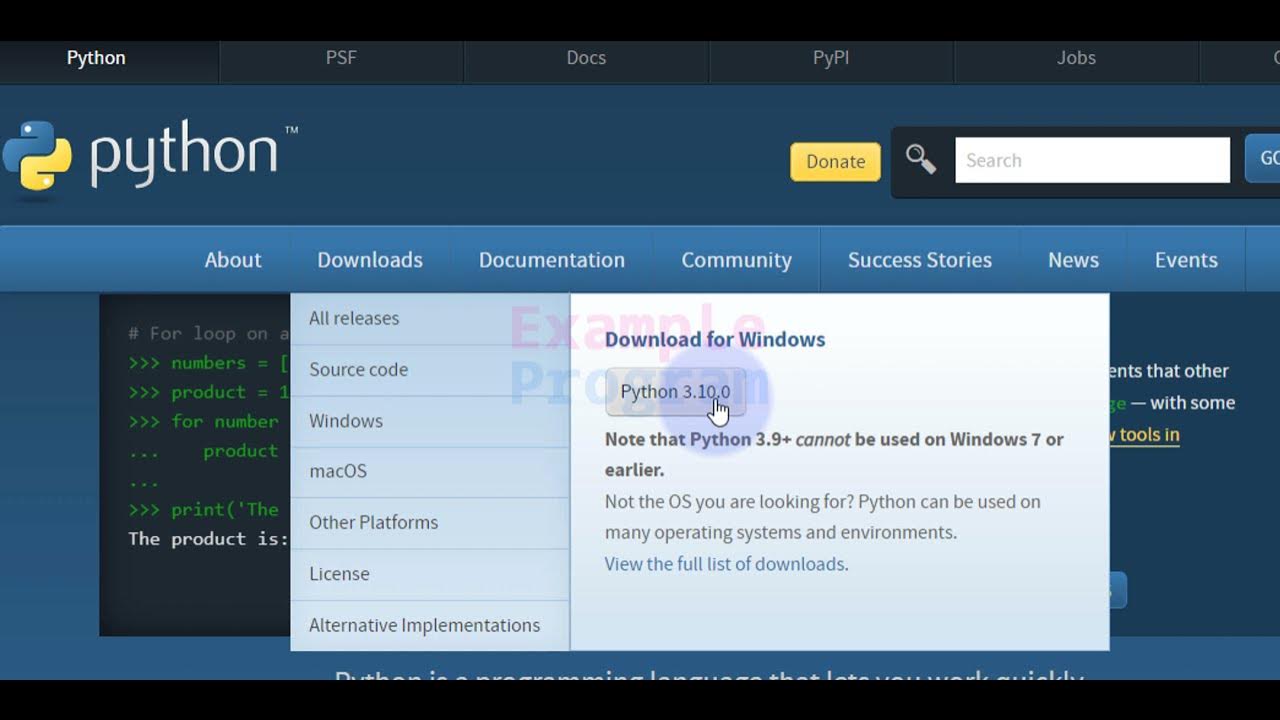Open the PSF tab in top bar
The image size is (1280, 720).
[x=341, y=58]
